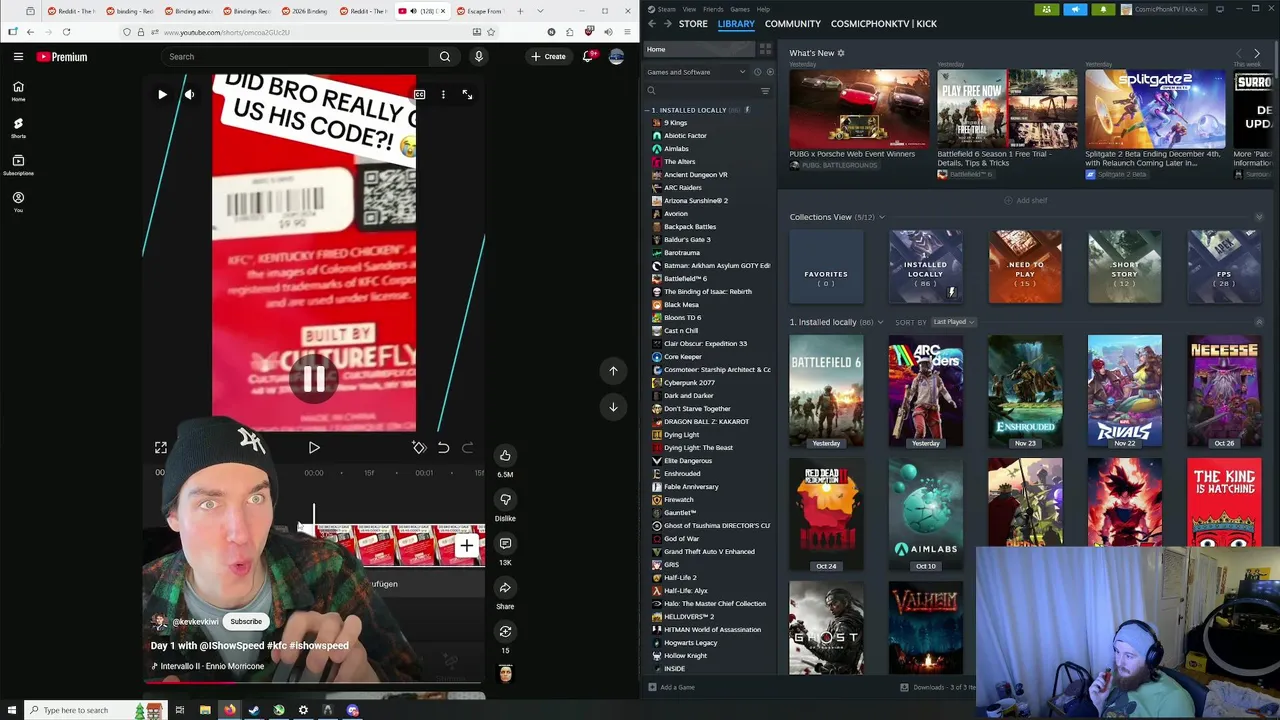The image size is (1280, 720).
Task: Go to the previous Short with up arrow
Action: coord(614,371)
